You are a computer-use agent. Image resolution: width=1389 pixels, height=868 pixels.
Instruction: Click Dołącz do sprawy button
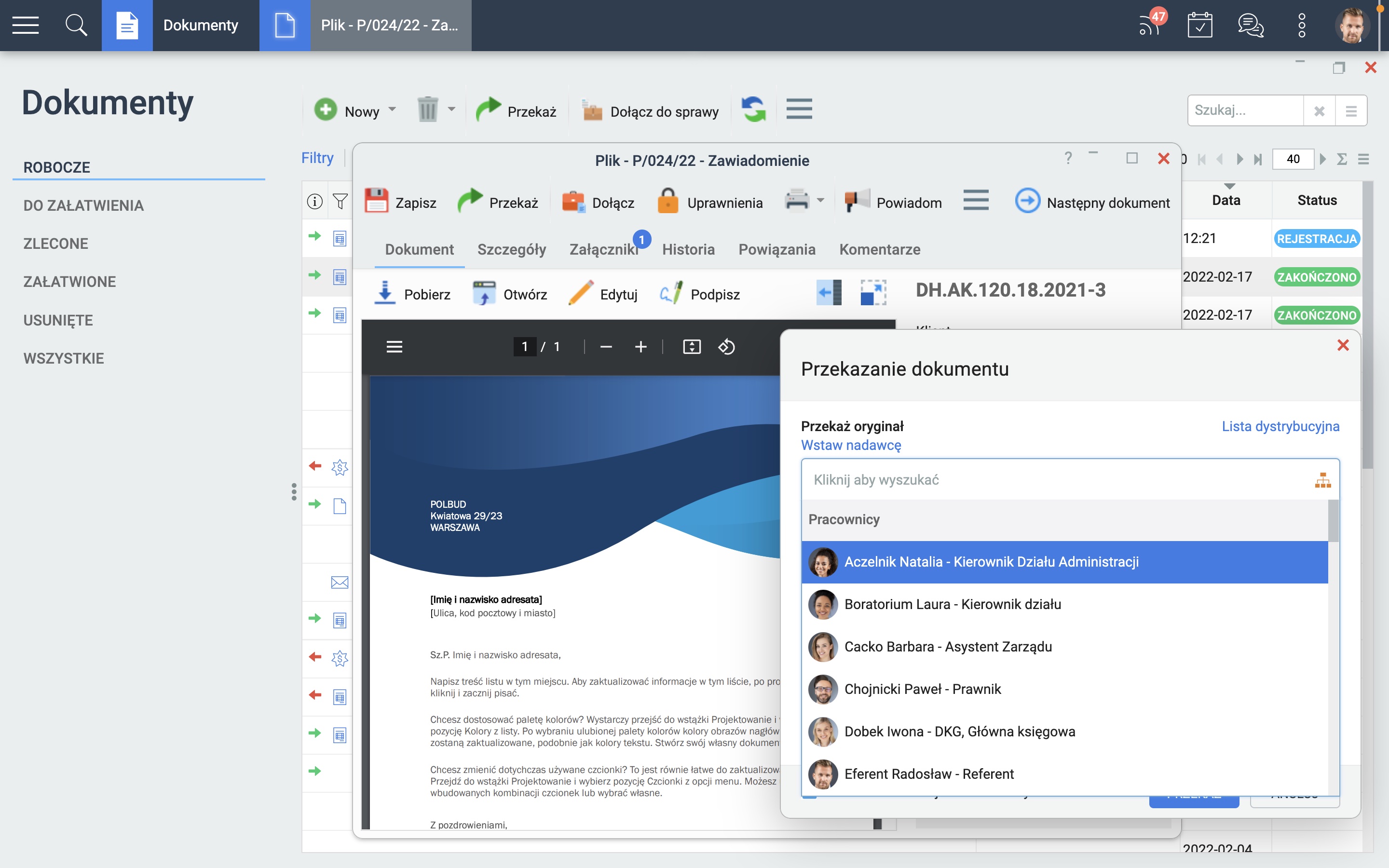(x=650, y=110)
